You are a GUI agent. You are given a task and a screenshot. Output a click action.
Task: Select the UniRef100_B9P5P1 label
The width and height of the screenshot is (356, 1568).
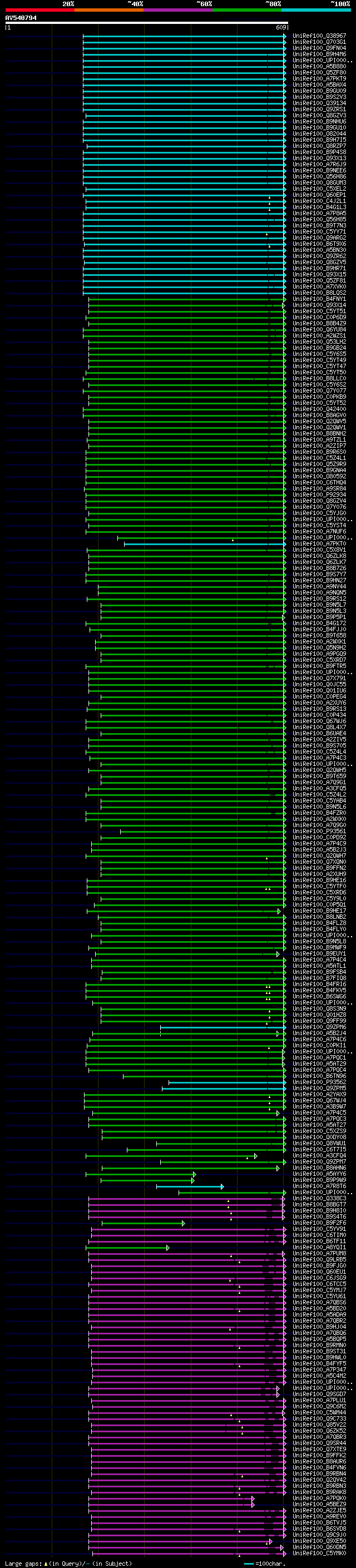pos(319,617)
